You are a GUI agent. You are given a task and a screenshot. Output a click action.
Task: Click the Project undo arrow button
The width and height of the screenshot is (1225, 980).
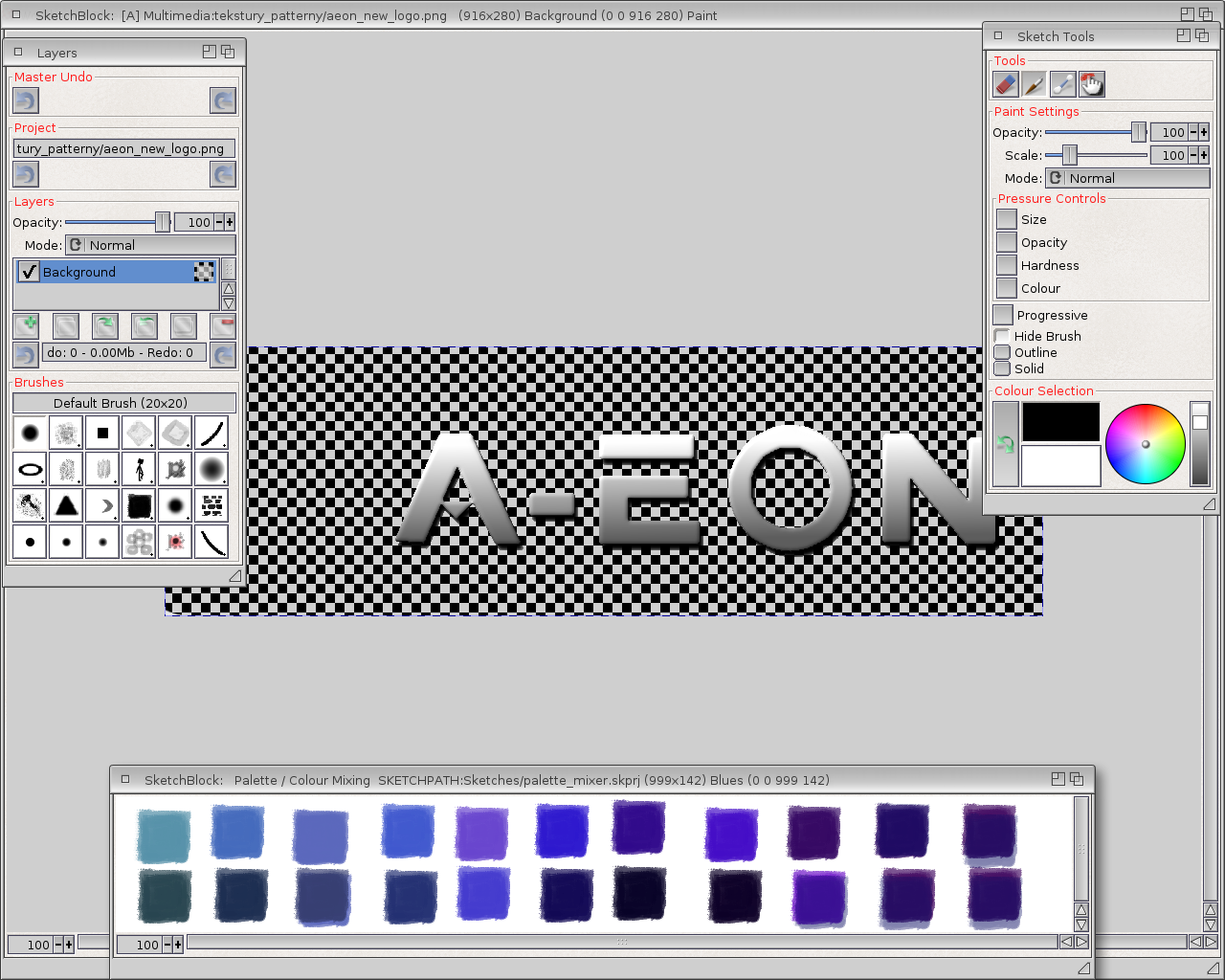click(26, 174)
